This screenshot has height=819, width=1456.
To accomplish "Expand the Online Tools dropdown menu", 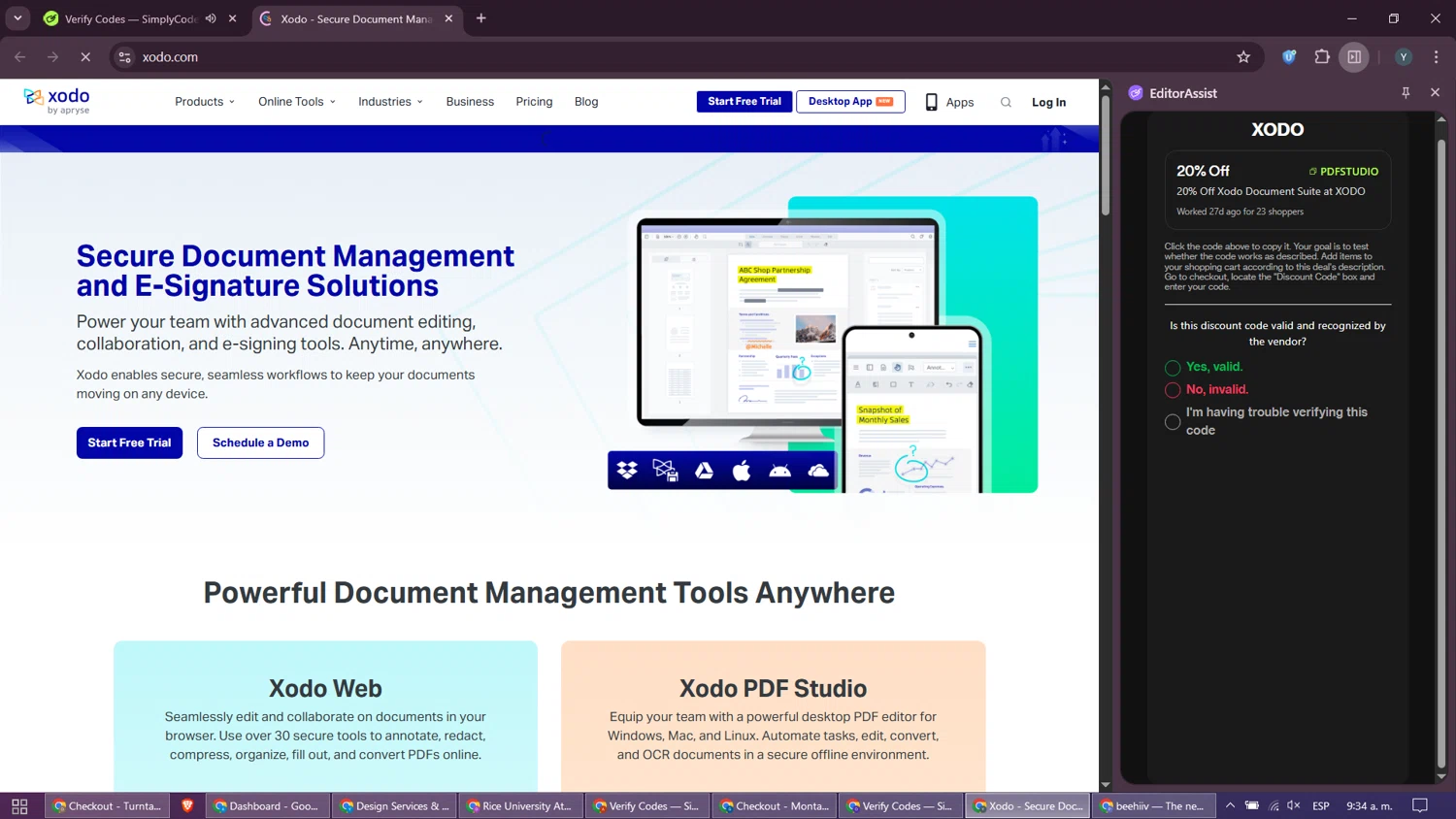I will [297, 102].
